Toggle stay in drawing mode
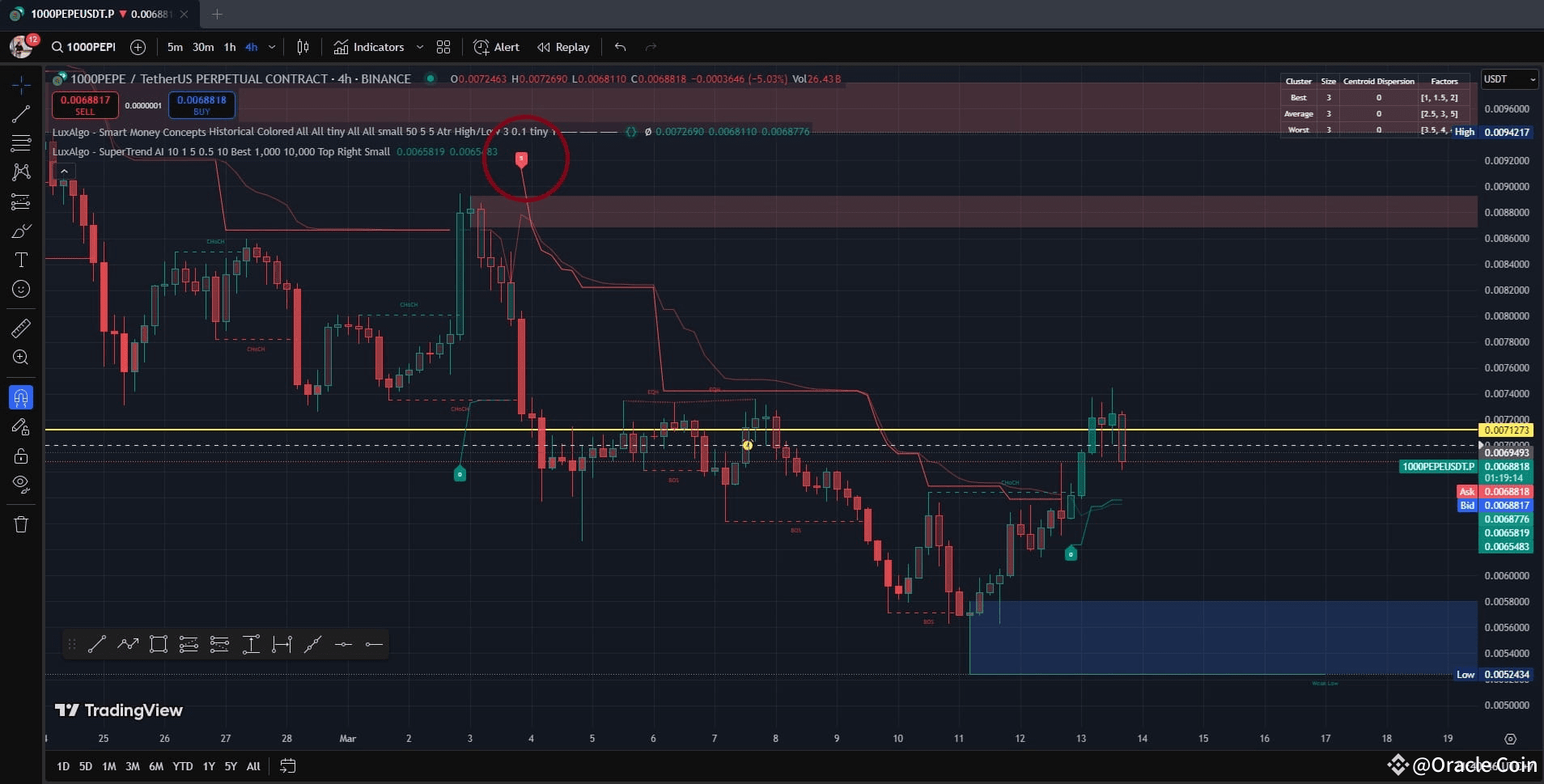This screenshot has width=1544, height=784. (21, 426)
